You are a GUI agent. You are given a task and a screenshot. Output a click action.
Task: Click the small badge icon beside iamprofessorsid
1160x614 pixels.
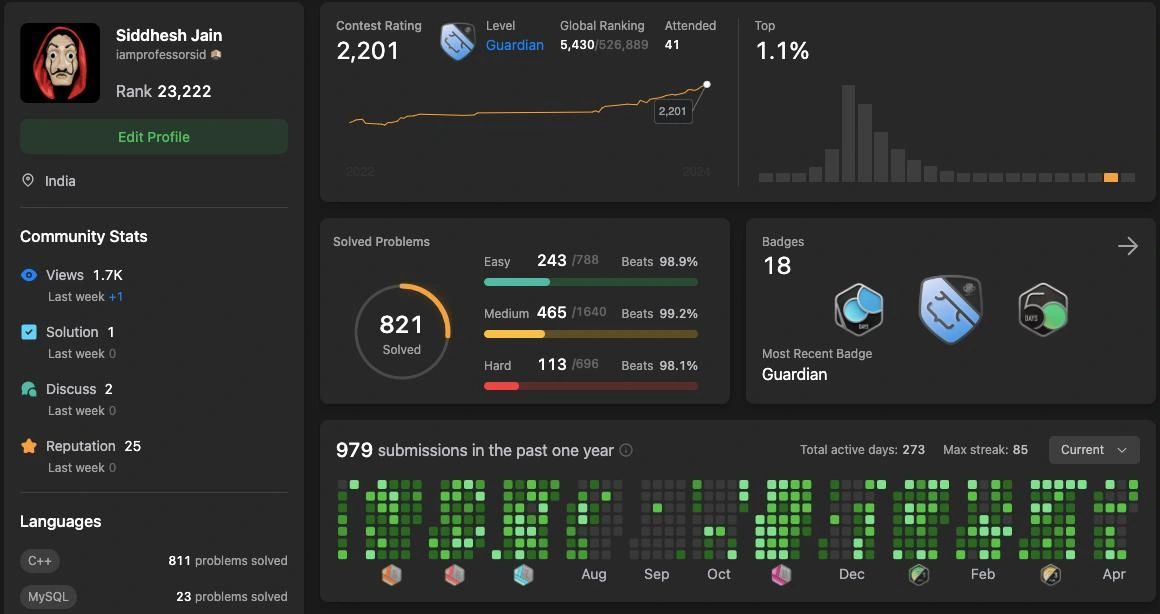point(216,55)
